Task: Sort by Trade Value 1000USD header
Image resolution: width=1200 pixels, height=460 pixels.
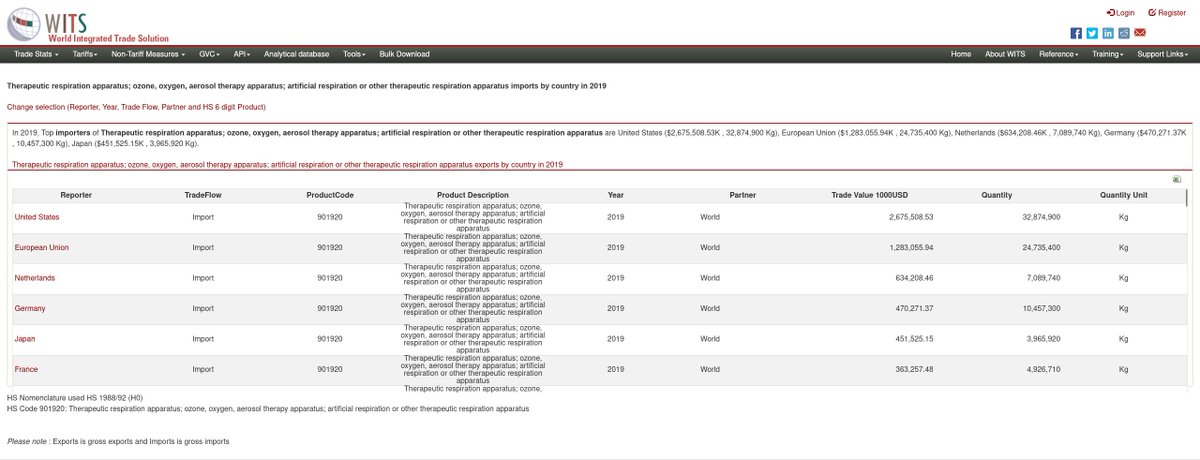Action: coord(869,195)
